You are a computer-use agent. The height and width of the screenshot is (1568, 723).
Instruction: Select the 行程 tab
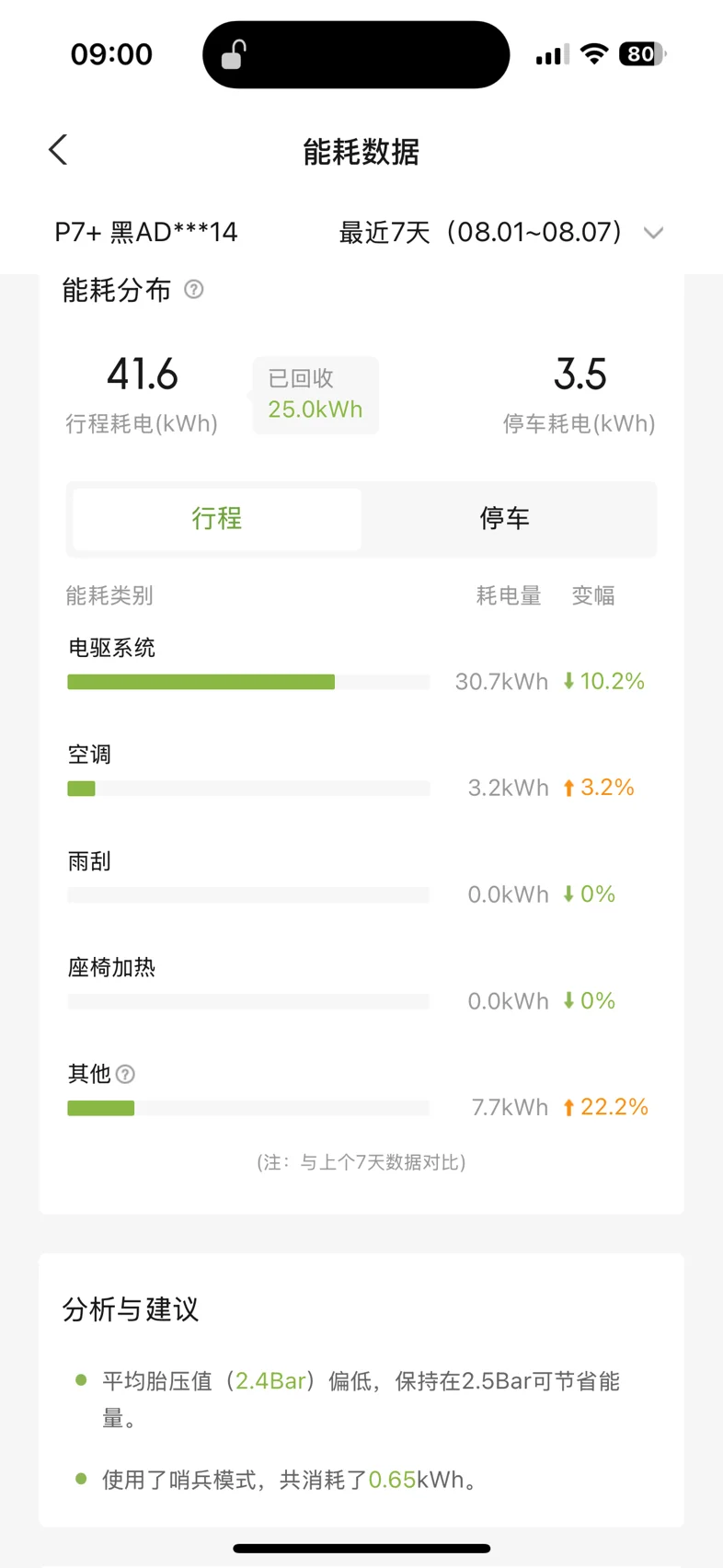coord(217,518)
